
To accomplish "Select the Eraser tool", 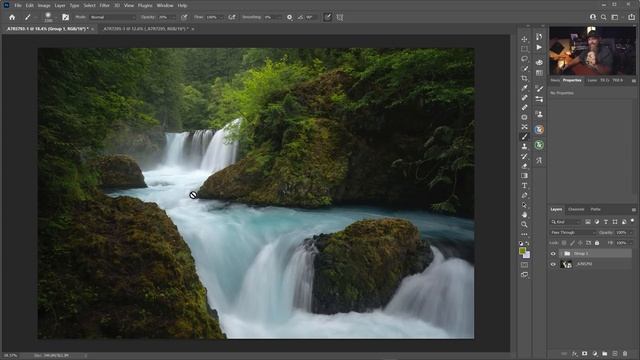I will tap(524, 166).
